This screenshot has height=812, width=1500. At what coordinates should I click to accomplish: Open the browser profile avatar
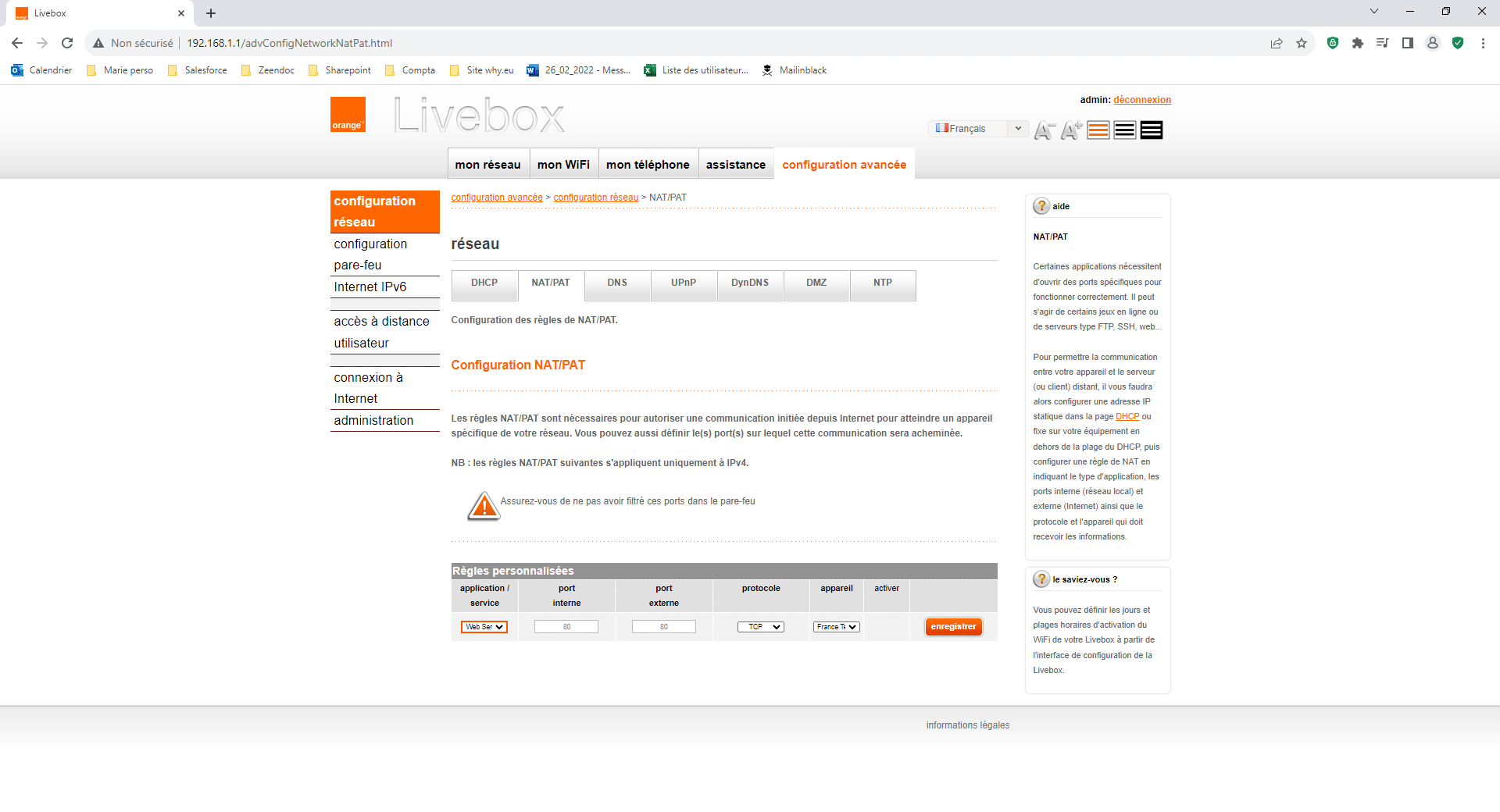coord(1433,43)
